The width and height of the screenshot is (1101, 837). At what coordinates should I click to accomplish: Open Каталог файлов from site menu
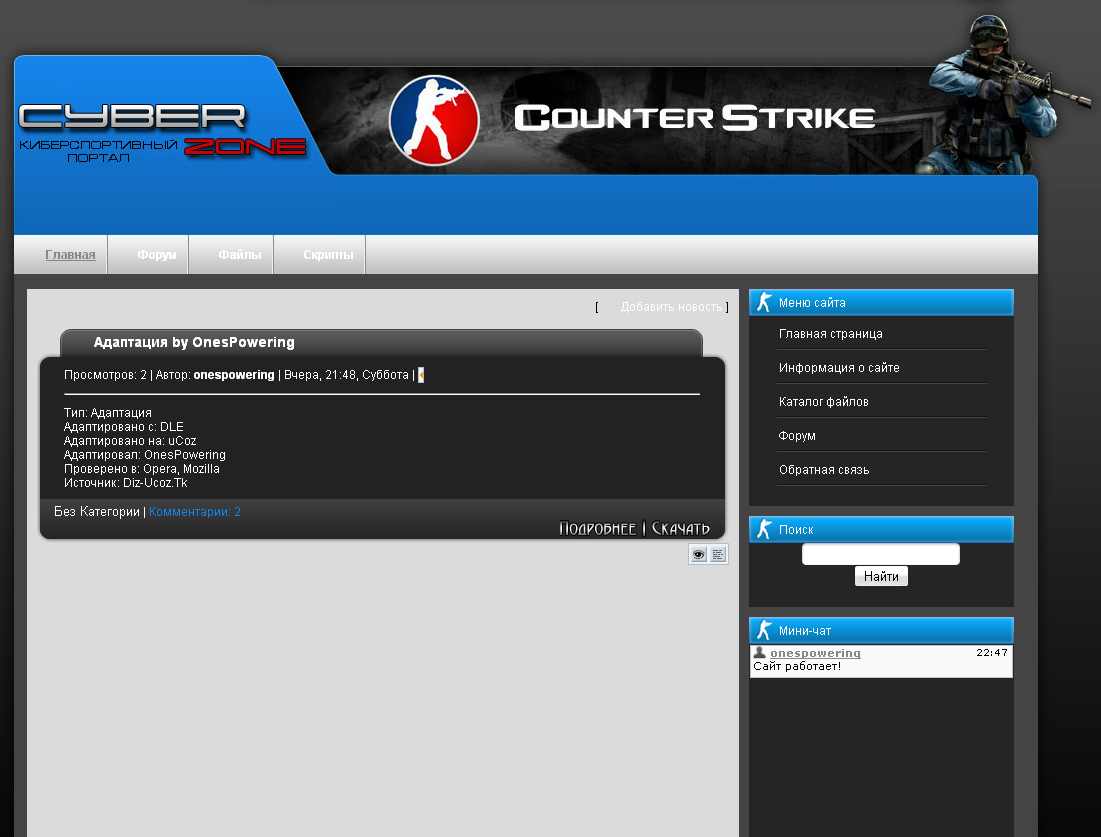tap(824, 402)
